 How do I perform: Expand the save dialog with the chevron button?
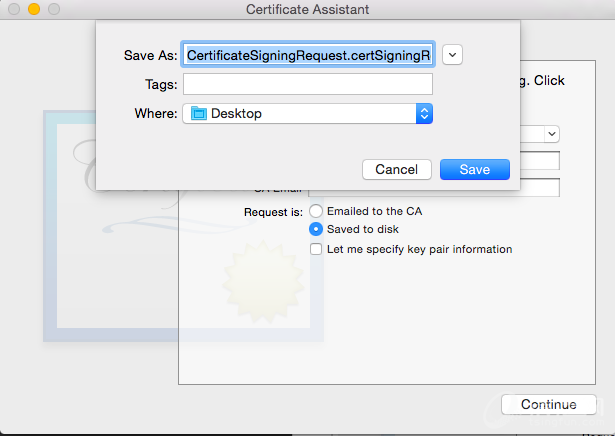pos(453,54)
